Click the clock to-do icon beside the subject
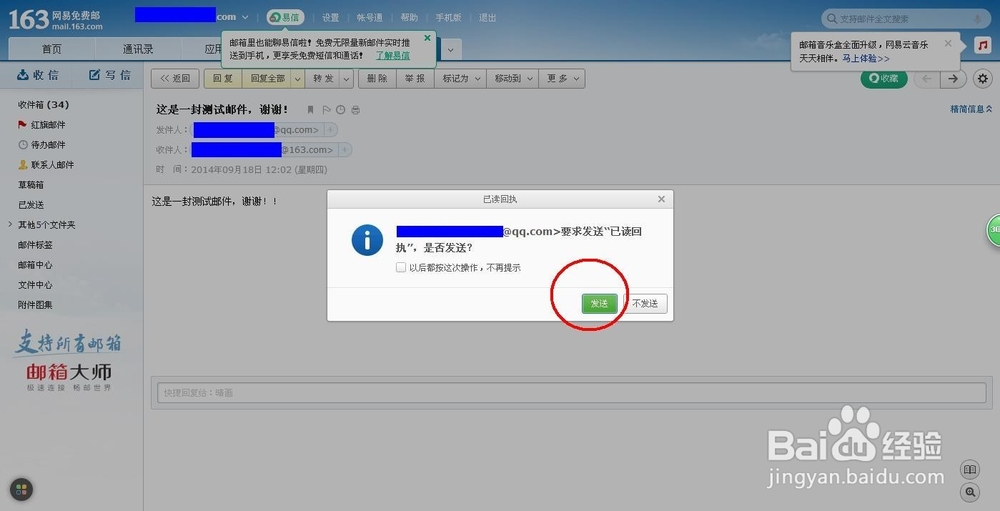This screenshot has width=1000, height=511. [x=341, y=110]
